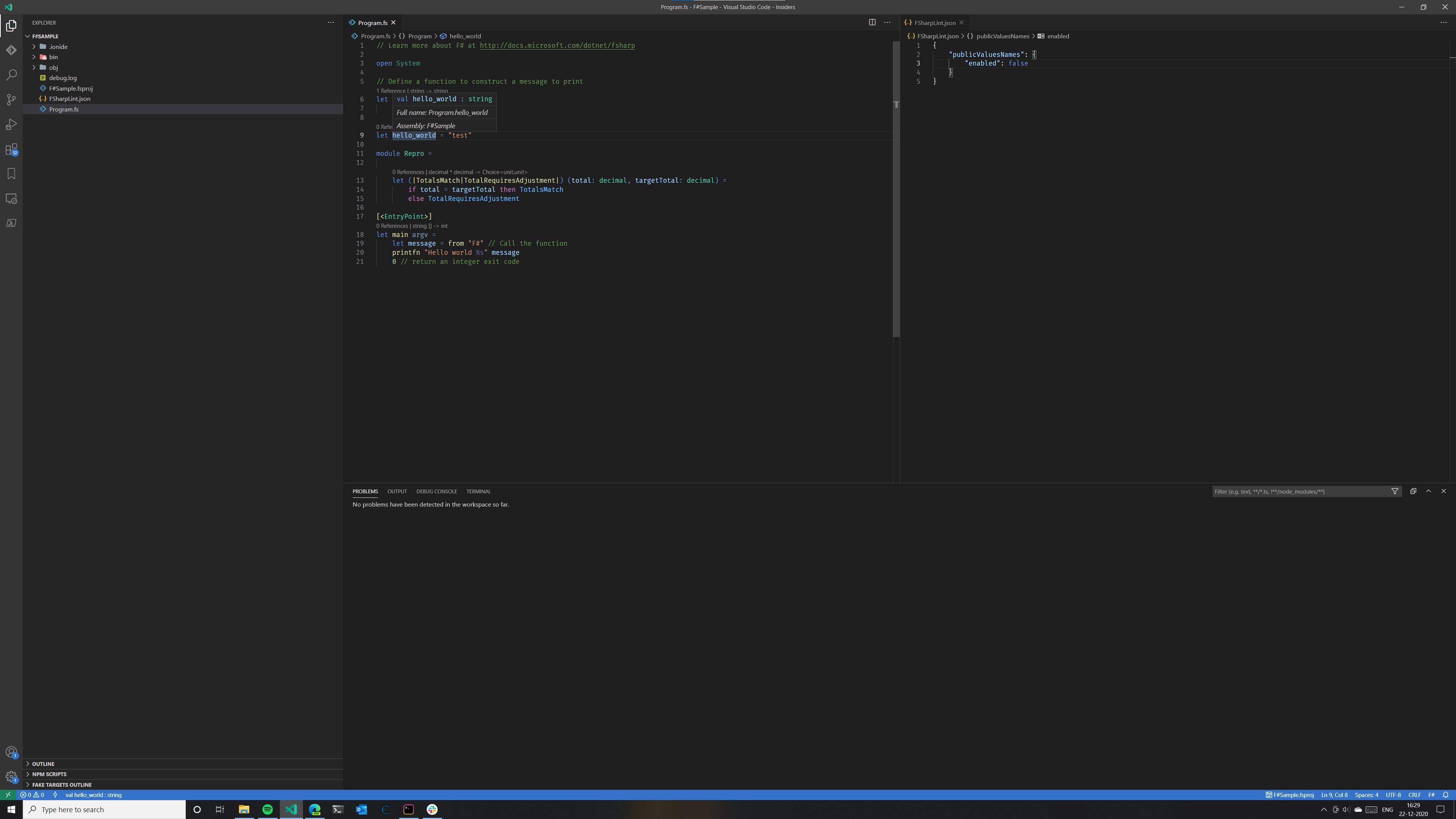
Task: Click UTF-8 to change file encoding
Action: pyautogui.click(x=1393, y=795)
